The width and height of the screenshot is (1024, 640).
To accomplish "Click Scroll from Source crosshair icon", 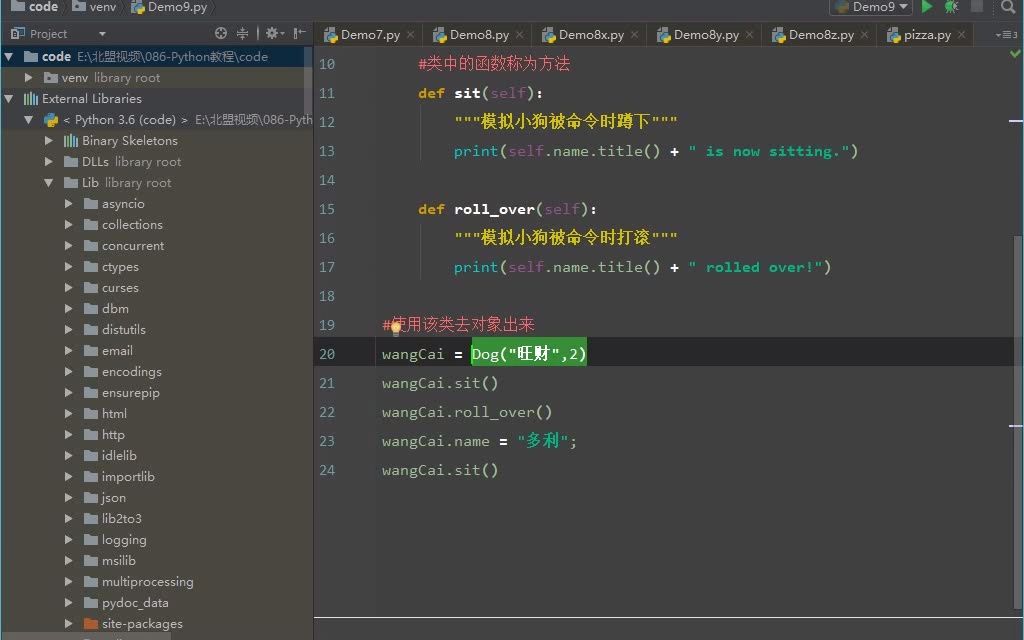I will pyautogui.click(x=221, y=33).
